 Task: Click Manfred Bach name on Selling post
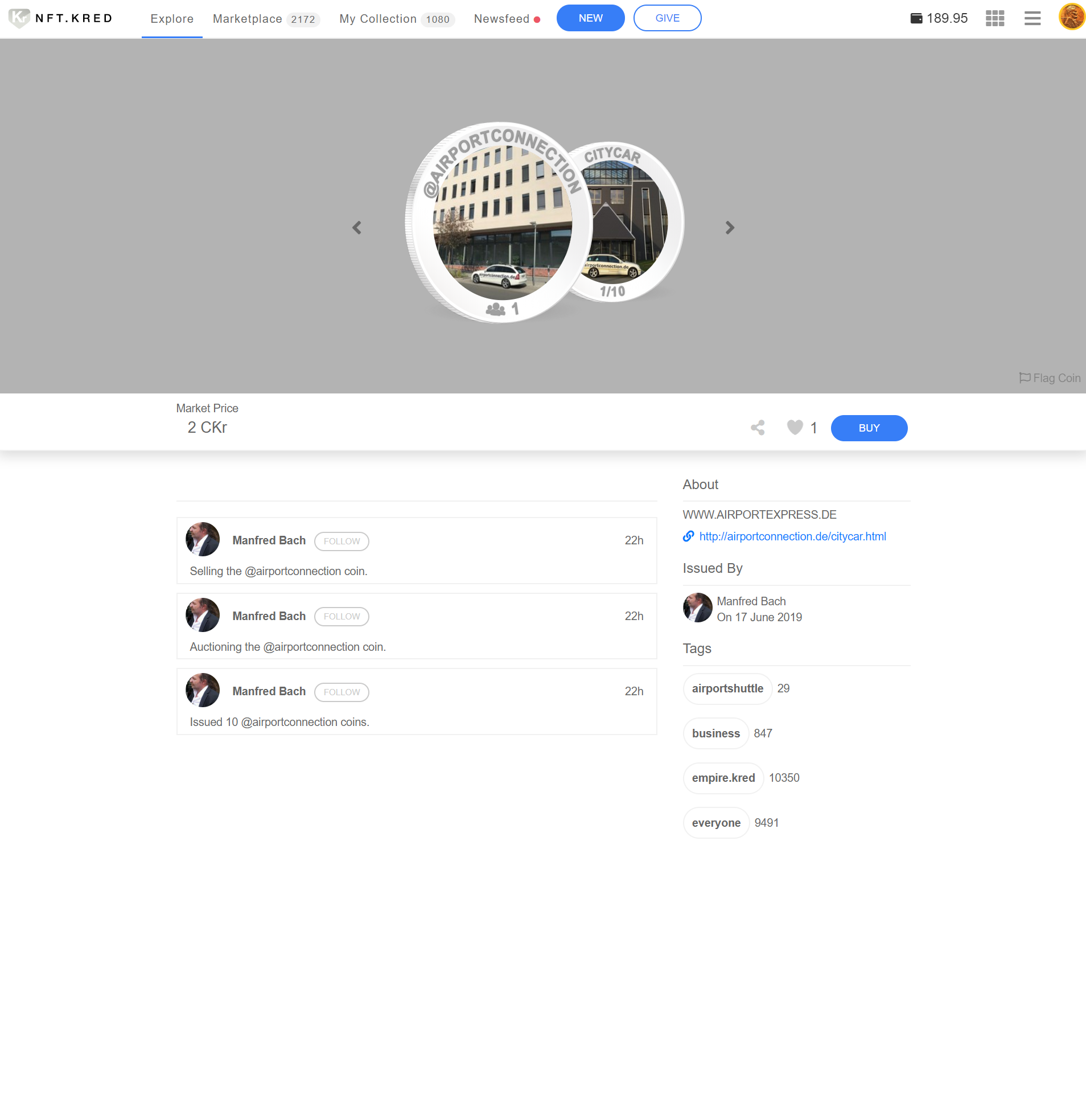point(269,540)
